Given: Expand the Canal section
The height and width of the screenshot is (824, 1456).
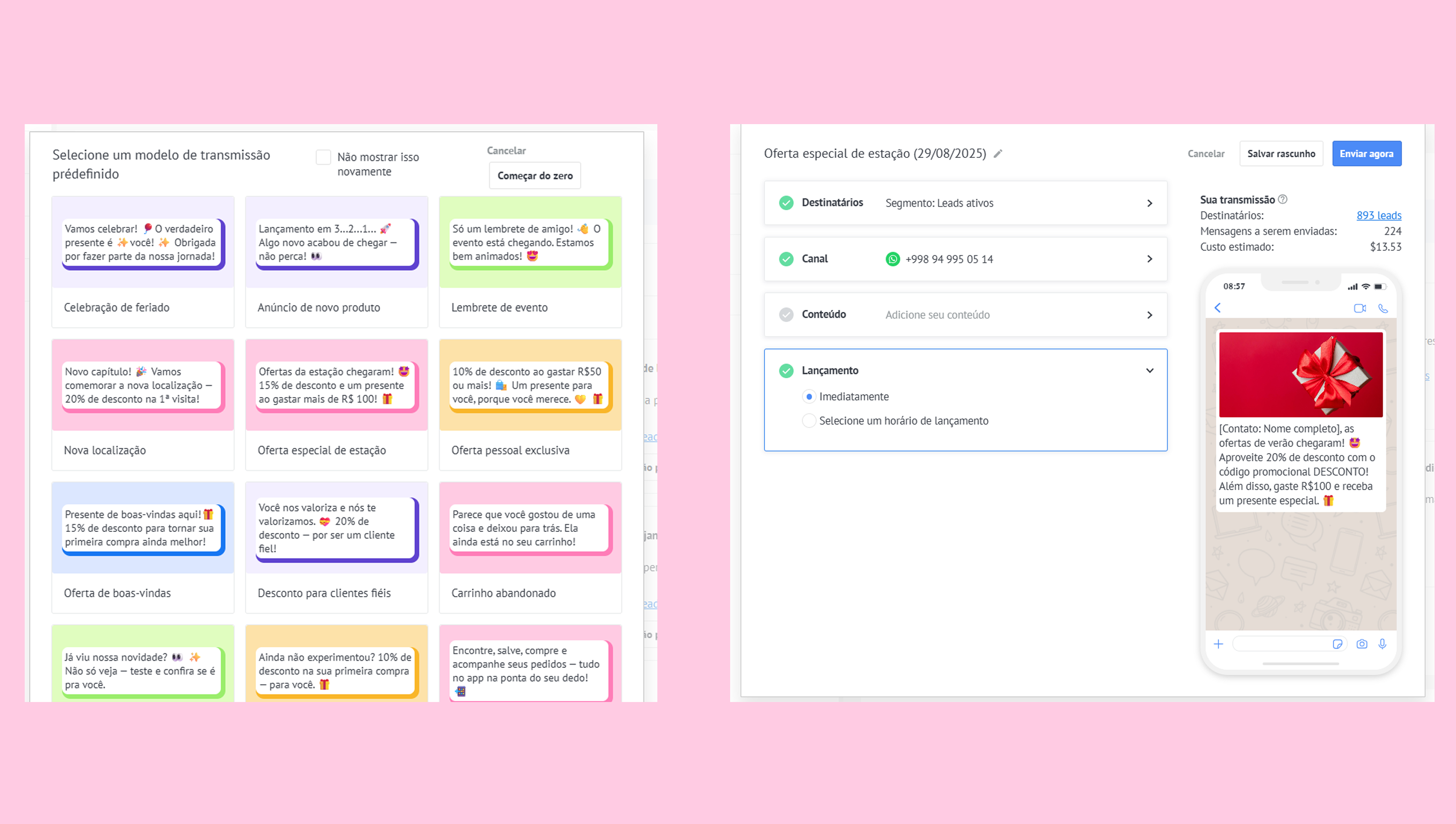Looking at the screenshot, I should pos(1150,259).
